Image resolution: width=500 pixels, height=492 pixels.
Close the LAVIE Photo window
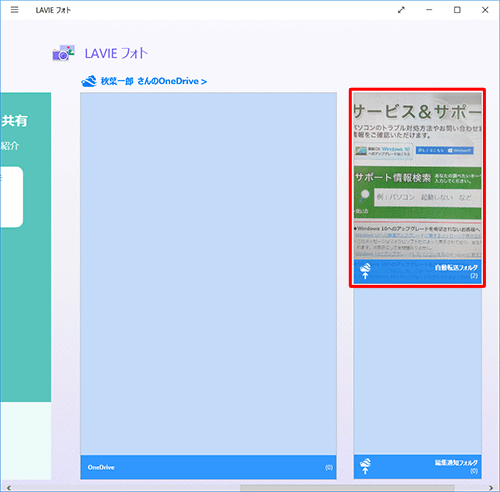485,10
